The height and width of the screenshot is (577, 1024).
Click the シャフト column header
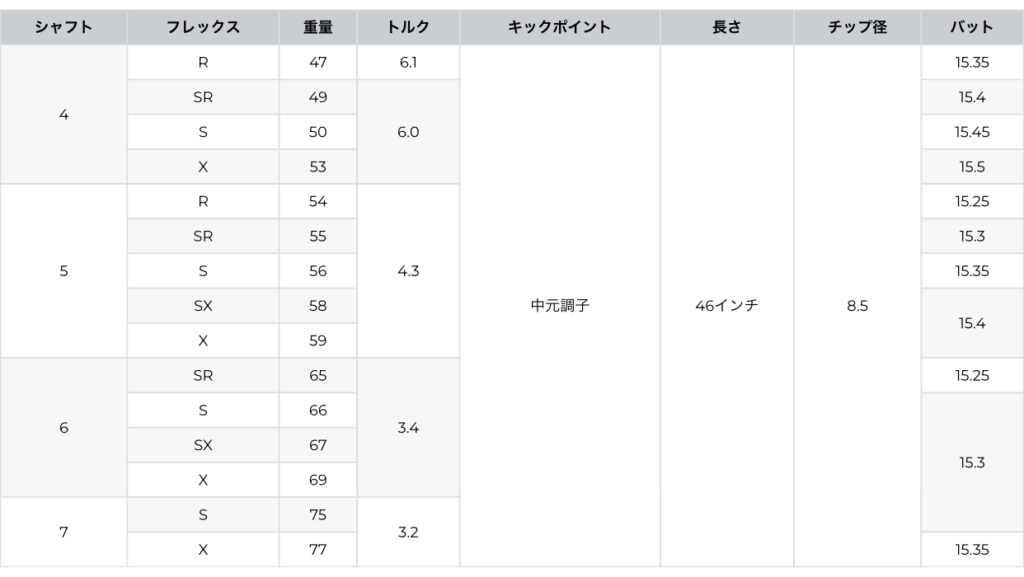(64, 28)
